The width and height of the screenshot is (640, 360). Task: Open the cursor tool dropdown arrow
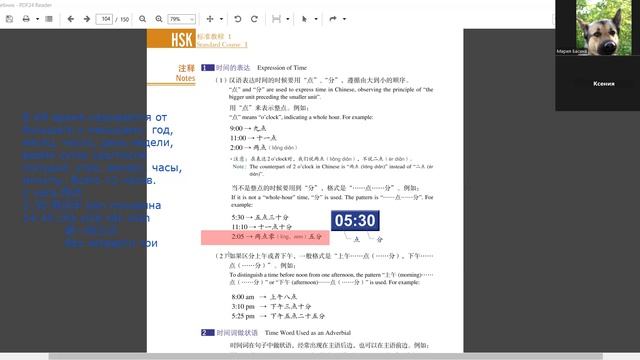point(316,19)
